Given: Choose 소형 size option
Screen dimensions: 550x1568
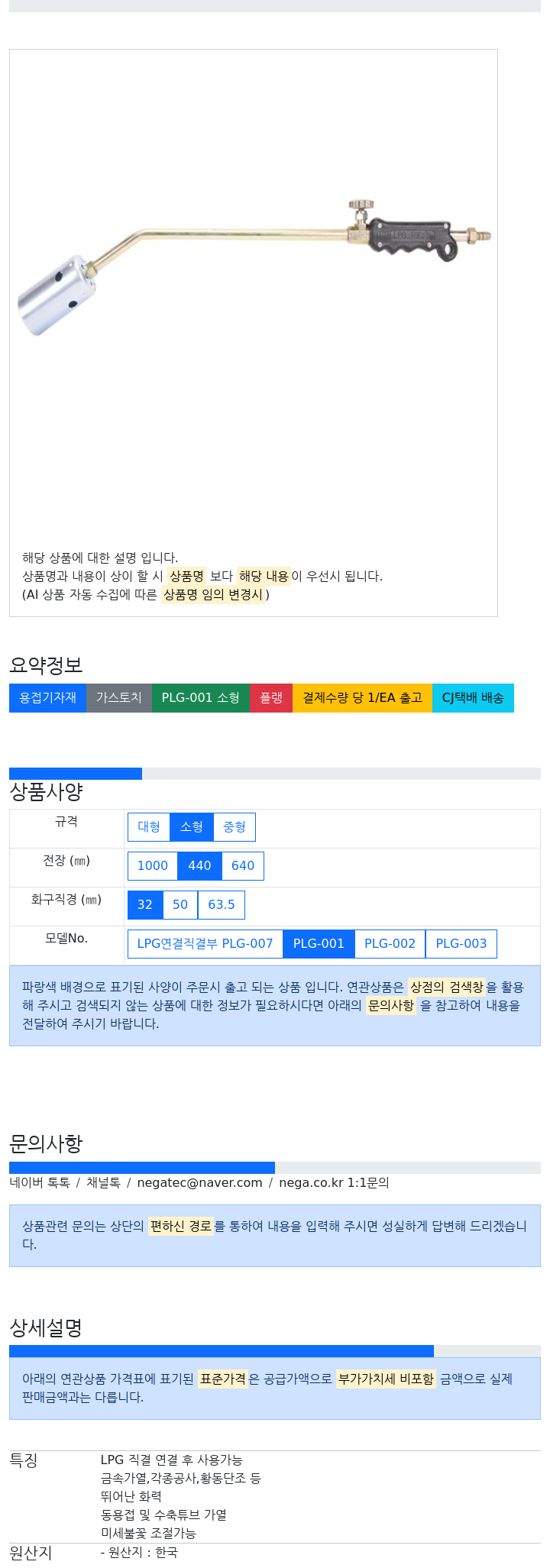Looking at the screenshot, I should pyautogui.click(x=192, y=827).
